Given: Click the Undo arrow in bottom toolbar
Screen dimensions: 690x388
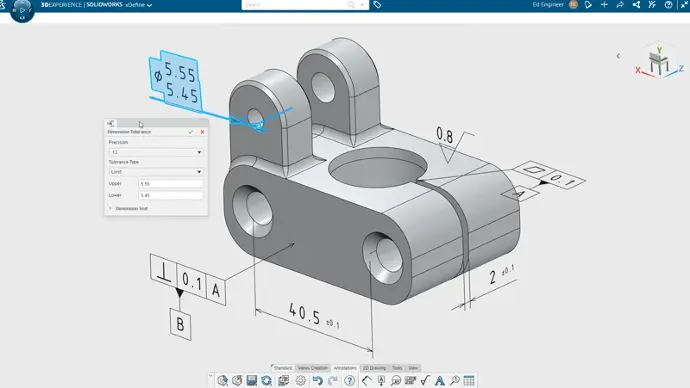Looking at the screenshot, I should tap(318, 381).
